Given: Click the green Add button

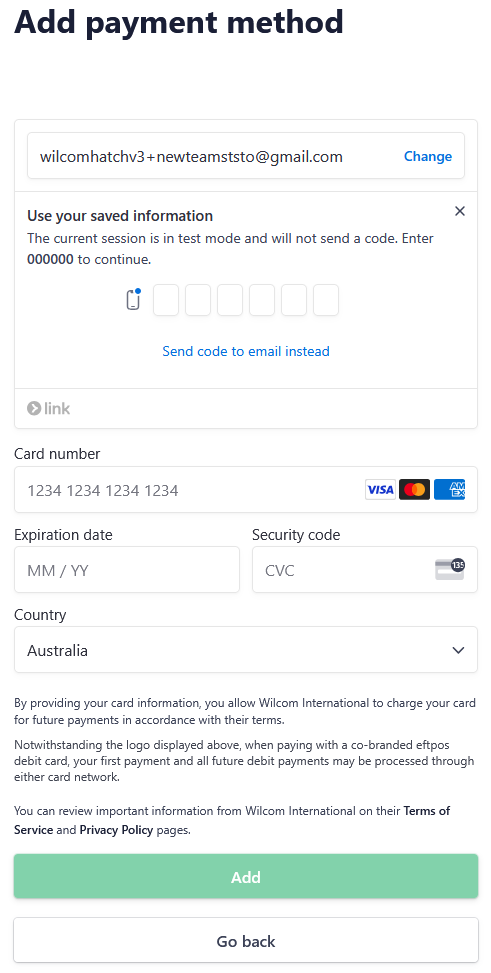Looking at the screenshot, I should [x=246, y=876].
